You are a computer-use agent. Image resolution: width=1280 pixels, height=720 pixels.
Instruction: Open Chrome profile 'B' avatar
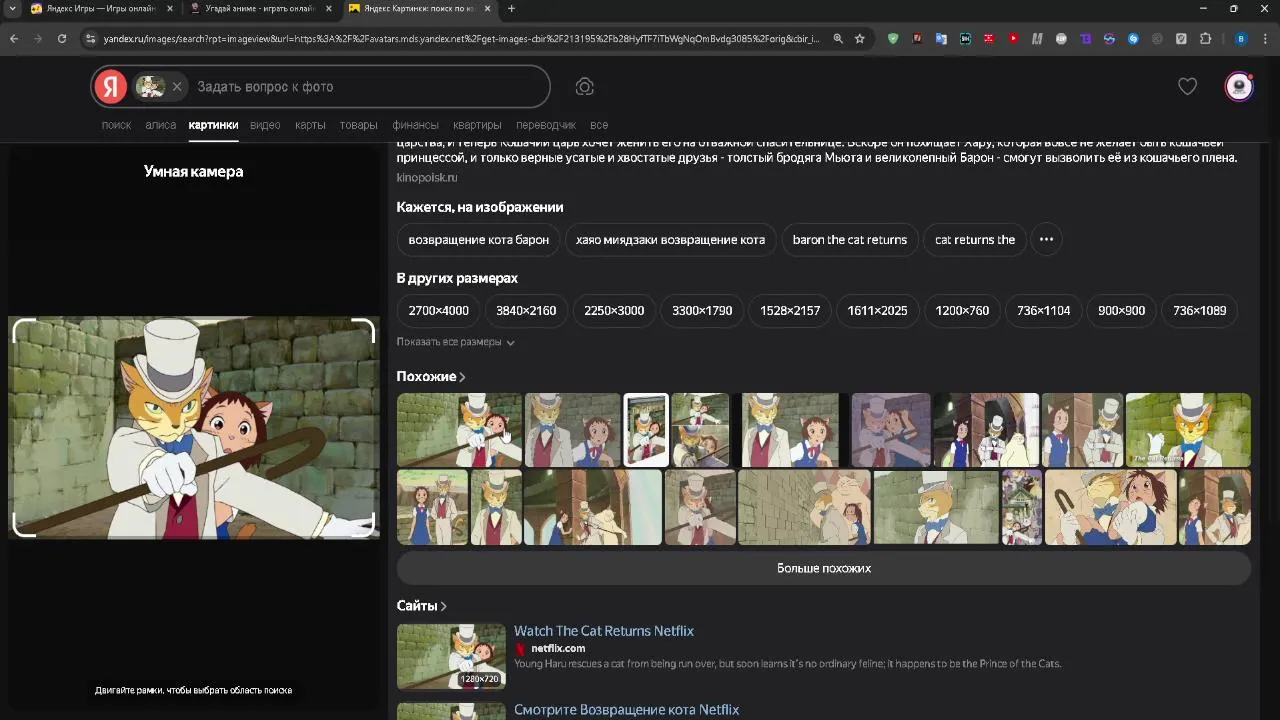tap(1241, 39)
